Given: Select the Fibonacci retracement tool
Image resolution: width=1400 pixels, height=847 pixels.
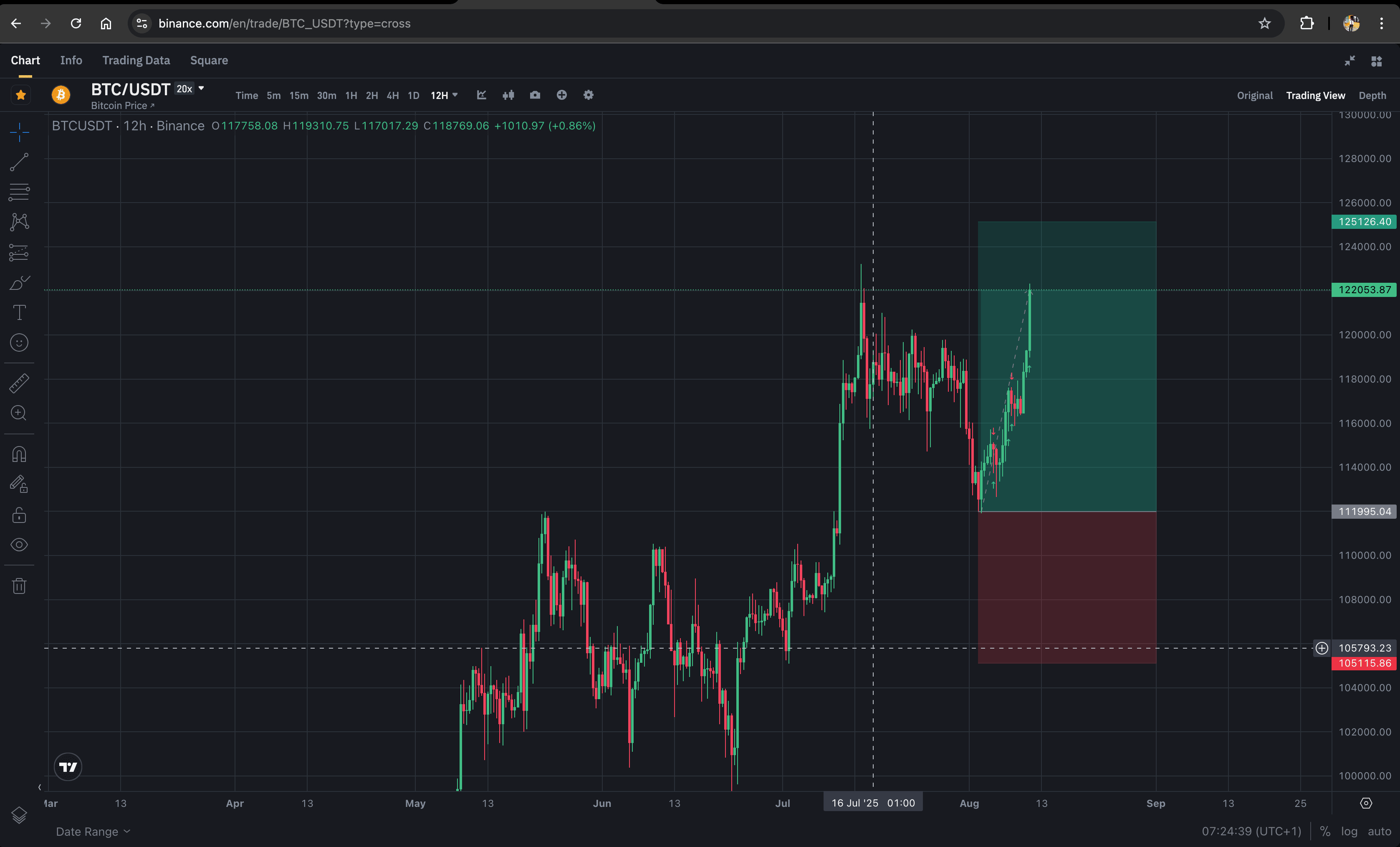Looking at the screenshot, I should 19,192.
